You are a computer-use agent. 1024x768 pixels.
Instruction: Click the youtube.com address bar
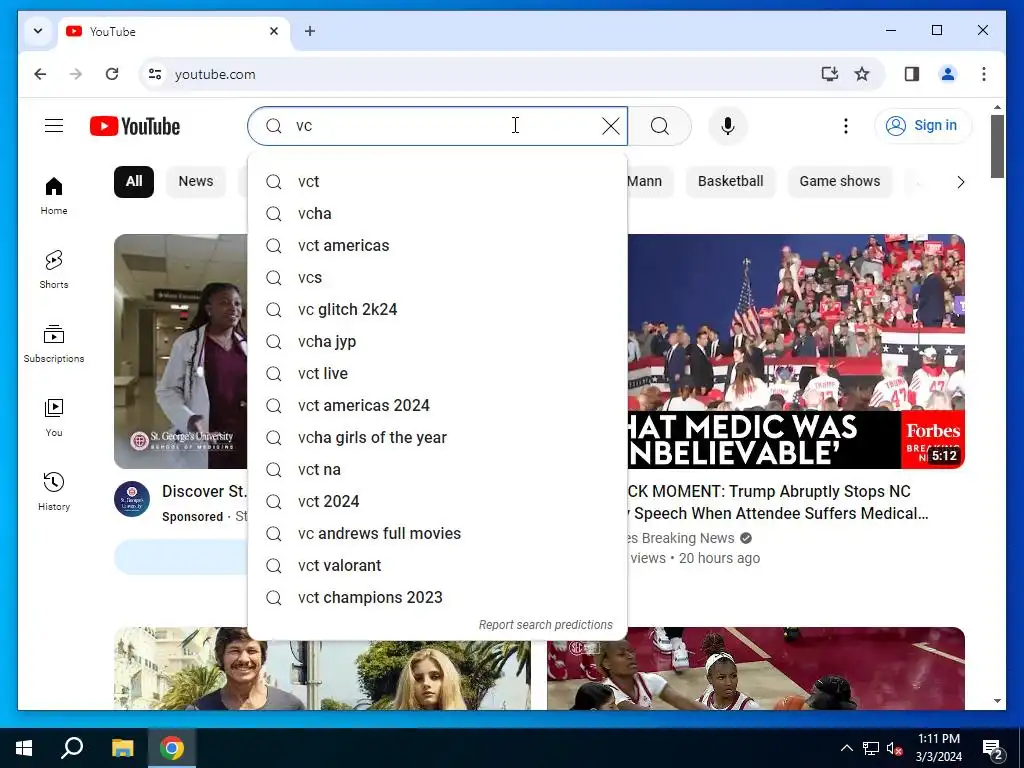coord(483,74)
